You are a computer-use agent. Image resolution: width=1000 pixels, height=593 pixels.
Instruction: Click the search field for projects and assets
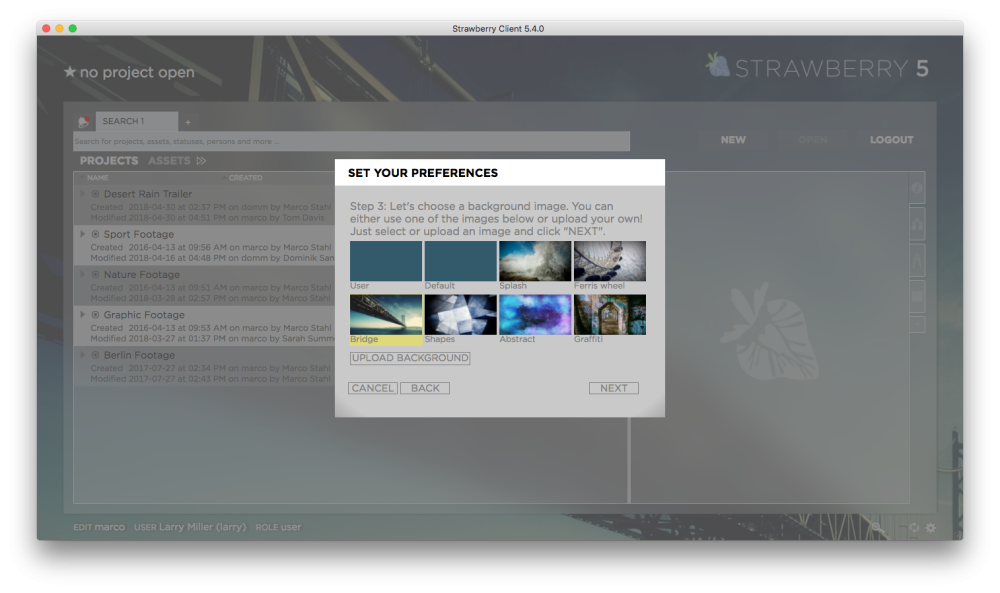point(352,142)
